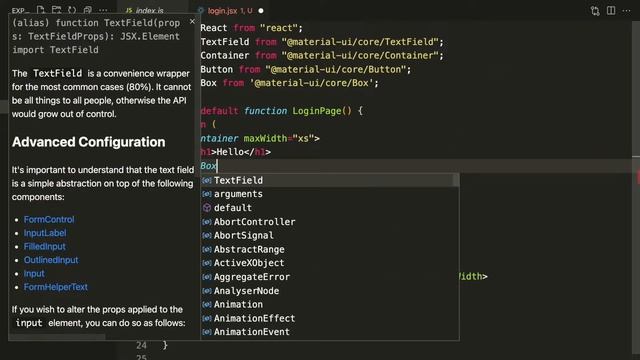Click the JS file icon on index.js tab
640x360 pixels.
129,11
